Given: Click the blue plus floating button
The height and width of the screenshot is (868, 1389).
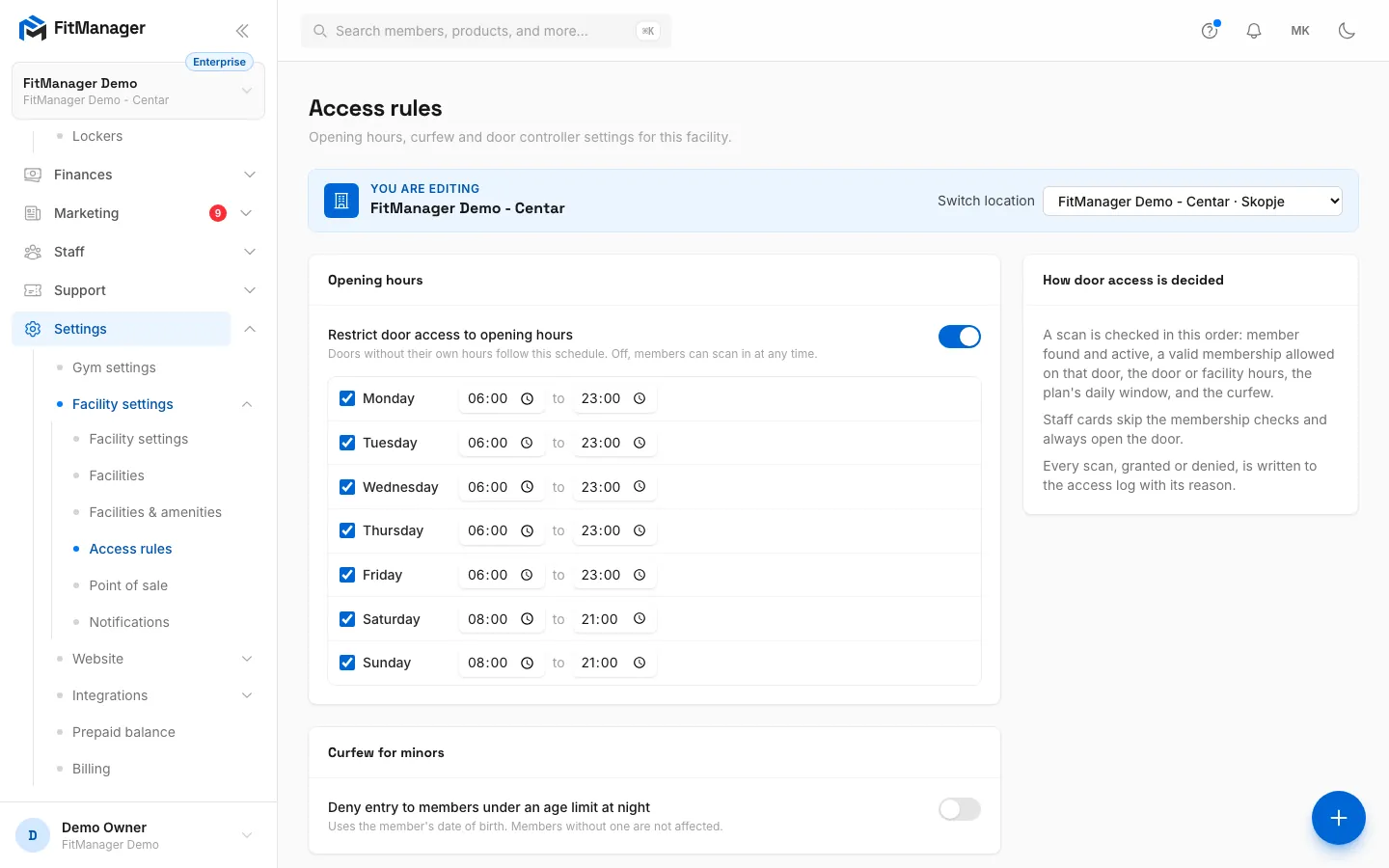Looking at the screenshot, I should coord(1338,818).
